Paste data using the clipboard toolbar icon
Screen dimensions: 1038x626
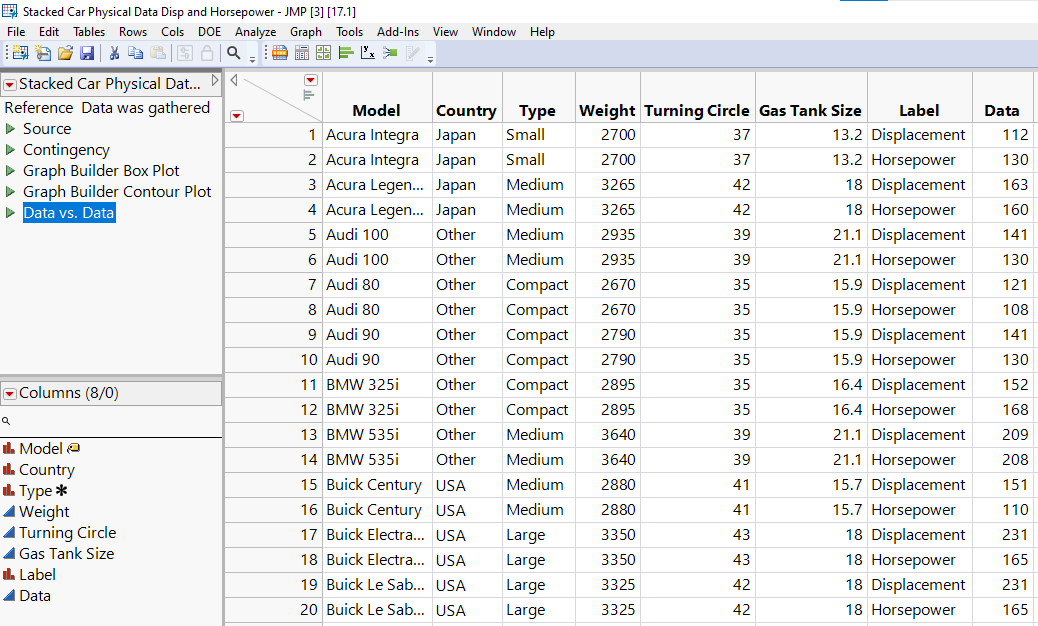(158, 53)
